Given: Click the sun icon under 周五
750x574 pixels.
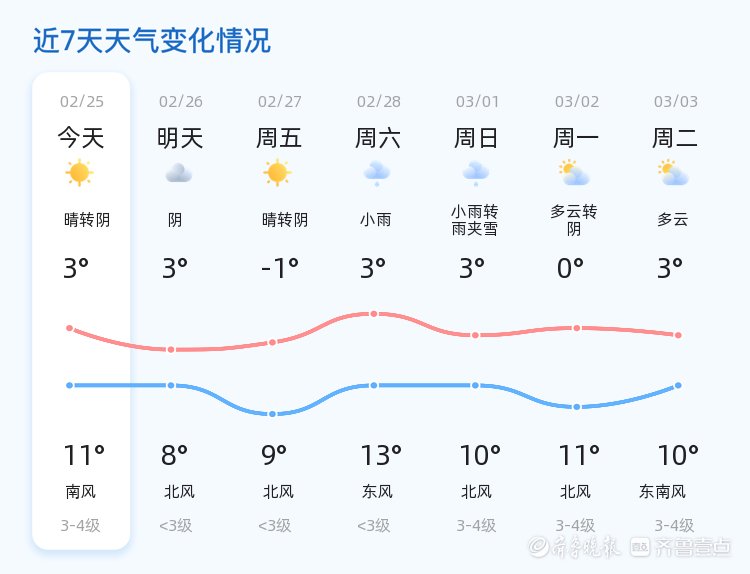Looking at the screenshot, I should click(x=277, y=173).
